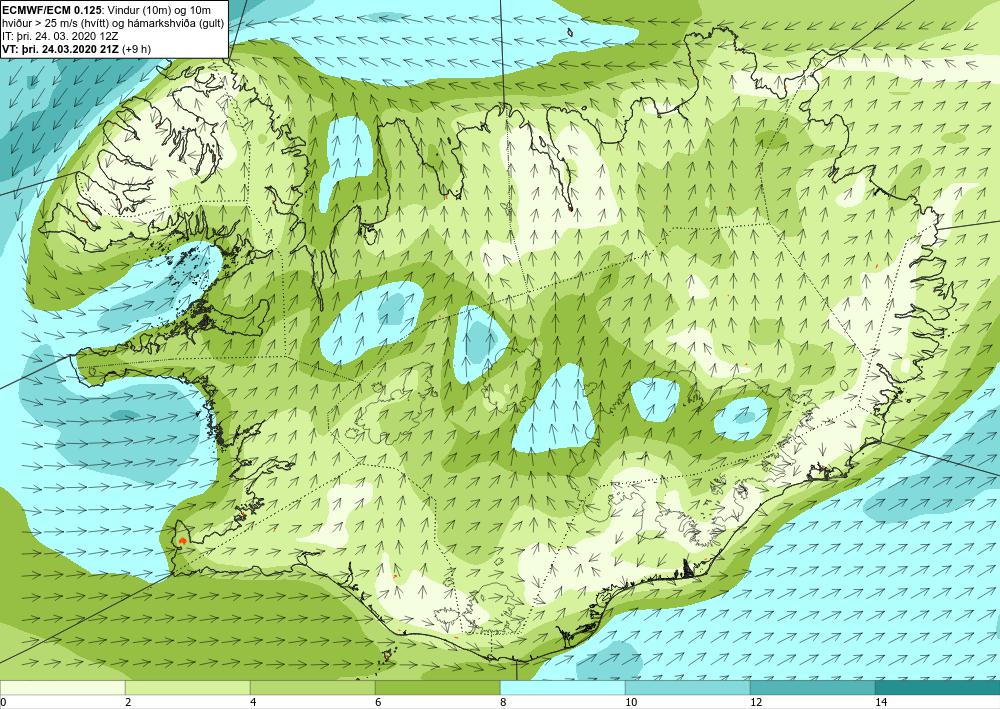This screenshot has width=1000, height=709.
Task: Click the legend scale value "0"
Action: (x=3, y=702)
